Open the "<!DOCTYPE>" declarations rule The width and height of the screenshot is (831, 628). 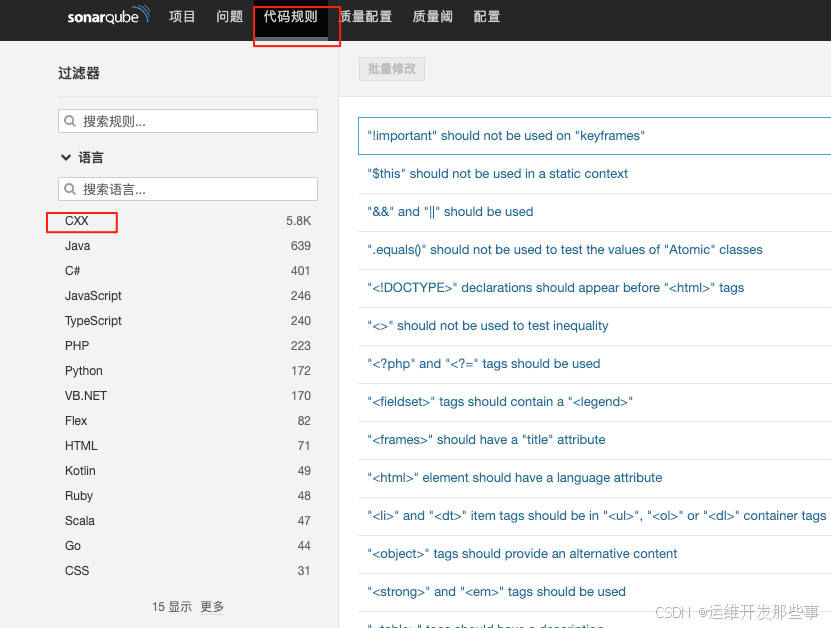click(555, 288)
